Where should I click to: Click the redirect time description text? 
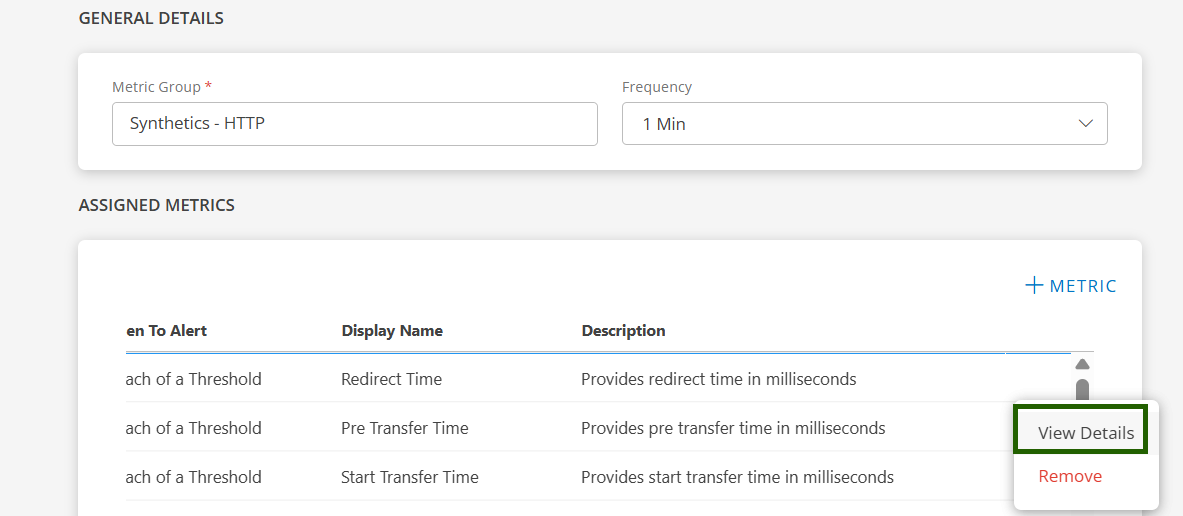pyautogui.click(x=718, y=379)
